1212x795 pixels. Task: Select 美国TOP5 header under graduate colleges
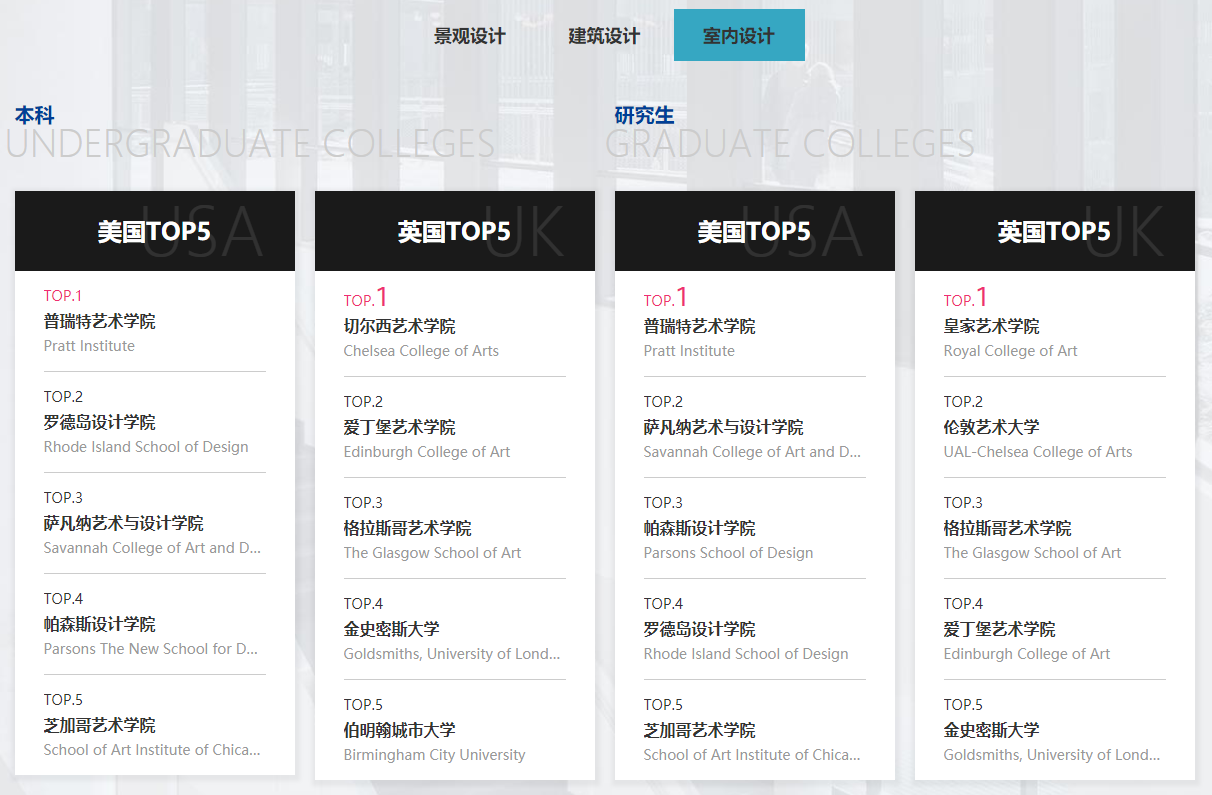[x=755, y=231]
